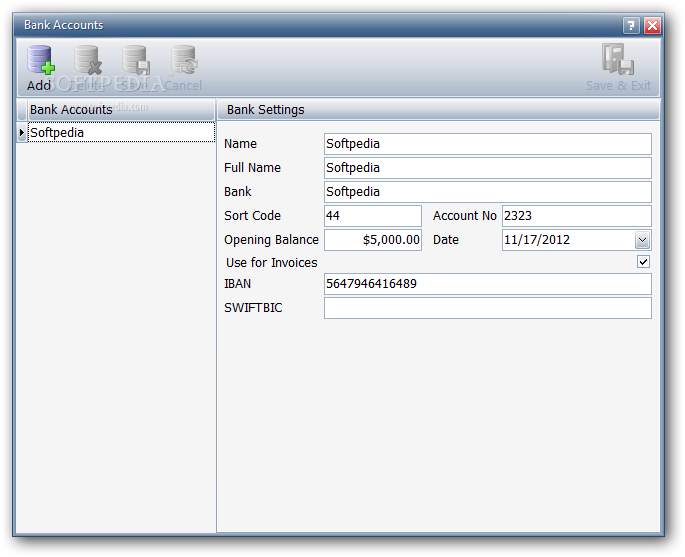Toggle the Use for Invoices checkbox
Image resolution: width=685 pixels, height=557 pixels.
tap(643, 262)
